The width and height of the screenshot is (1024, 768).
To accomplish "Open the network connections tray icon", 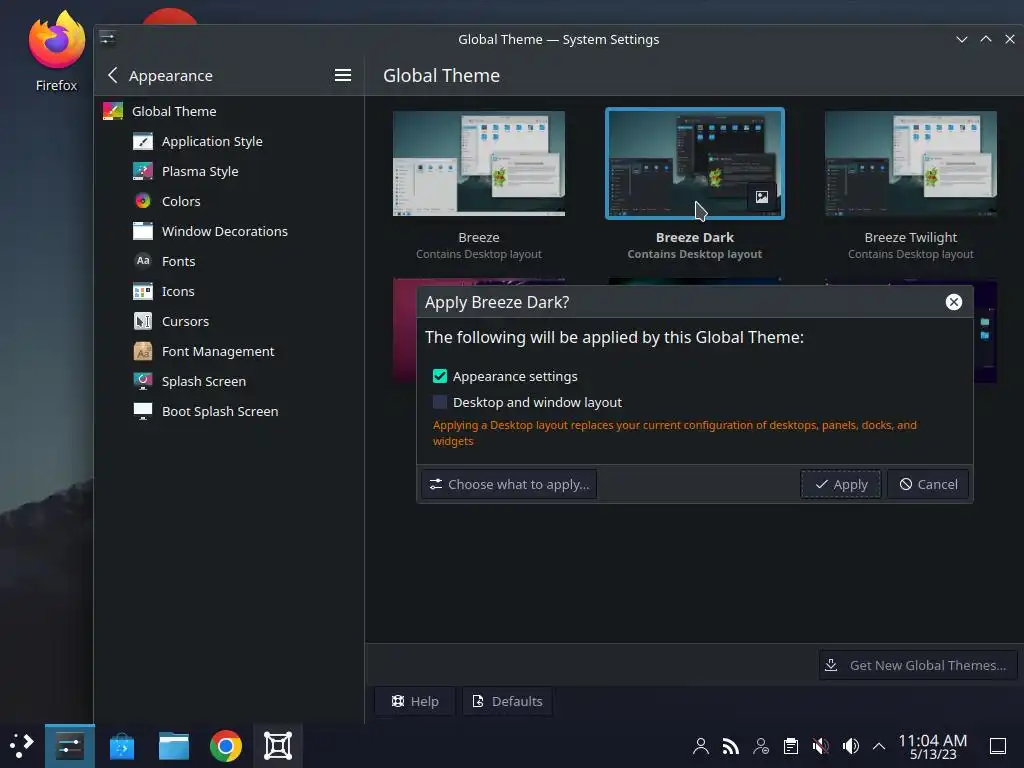I will (731, 746).
